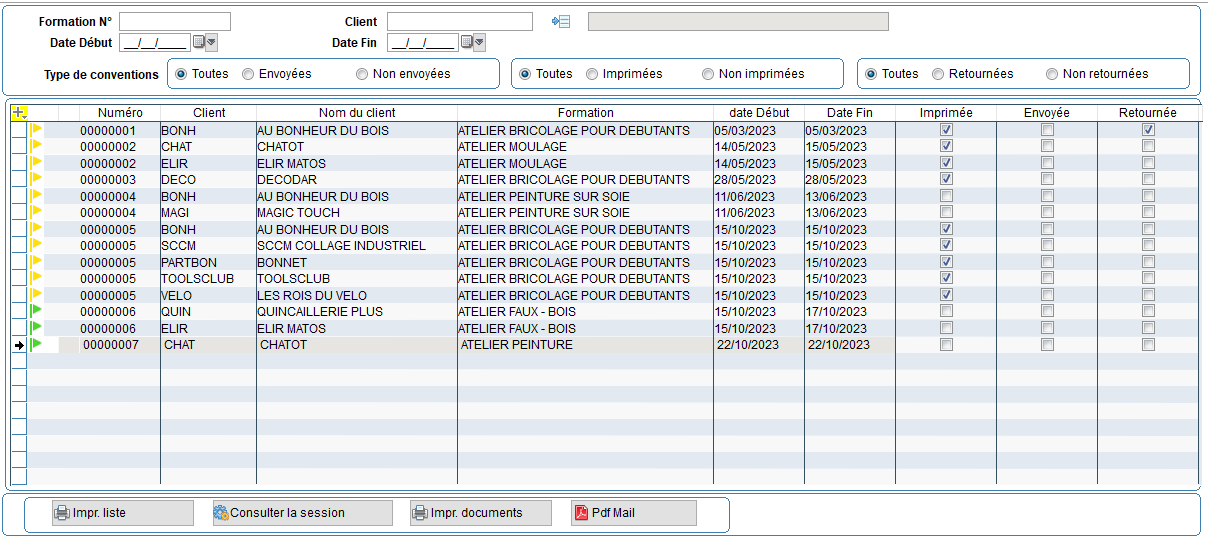Open the Date Fin calendar dropdown
This screenshot has height=543, width=1208.
pos(473,42)
